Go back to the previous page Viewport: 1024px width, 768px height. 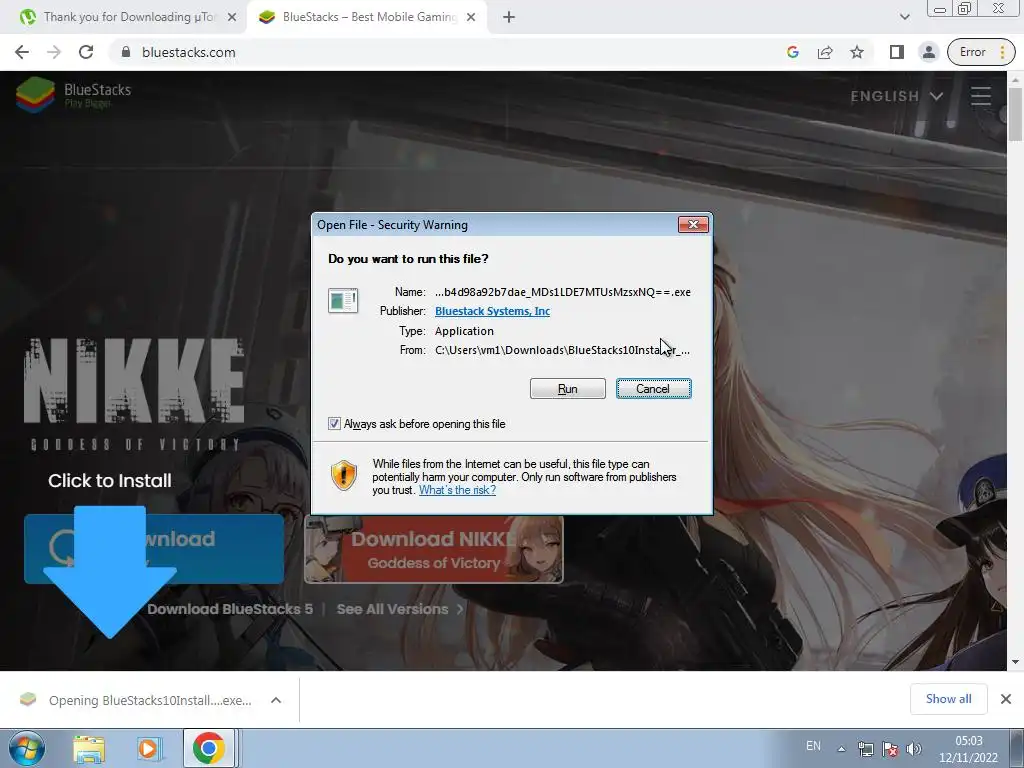click(22, 52)
